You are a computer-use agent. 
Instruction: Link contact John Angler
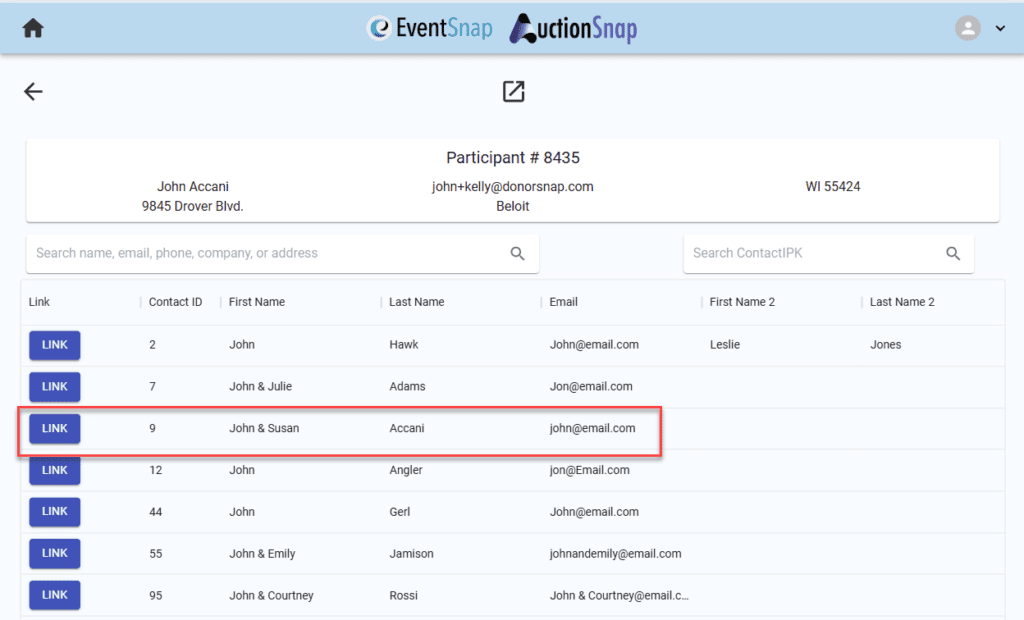coord(55,470)
